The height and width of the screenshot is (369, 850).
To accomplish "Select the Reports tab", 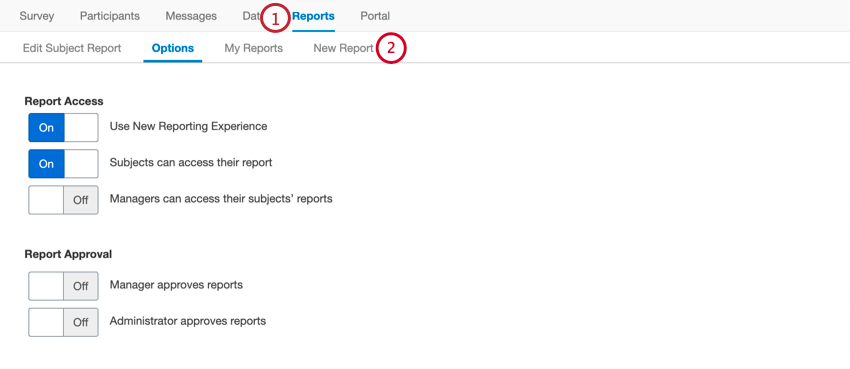I will click(x=313, y=16).
